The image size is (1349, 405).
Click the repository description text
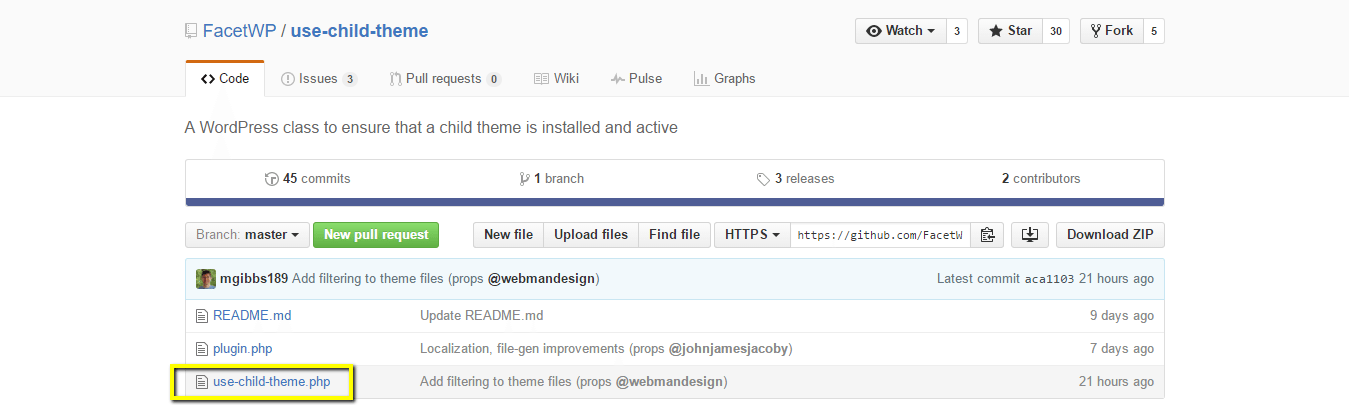[431, 128]
